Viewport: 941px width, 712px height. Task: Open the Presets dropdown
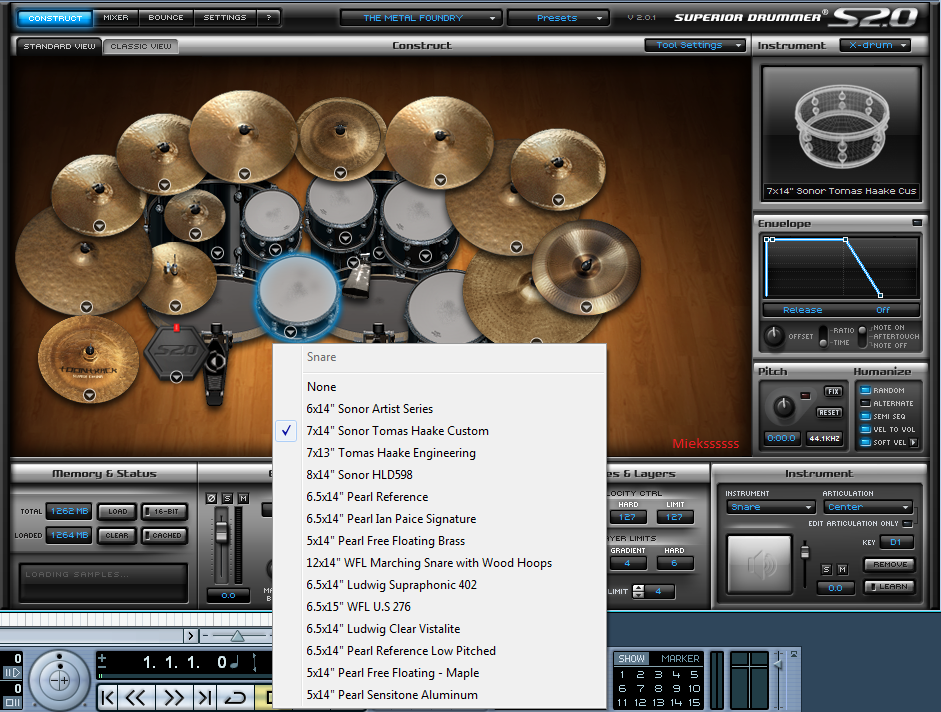click(558, 18)
